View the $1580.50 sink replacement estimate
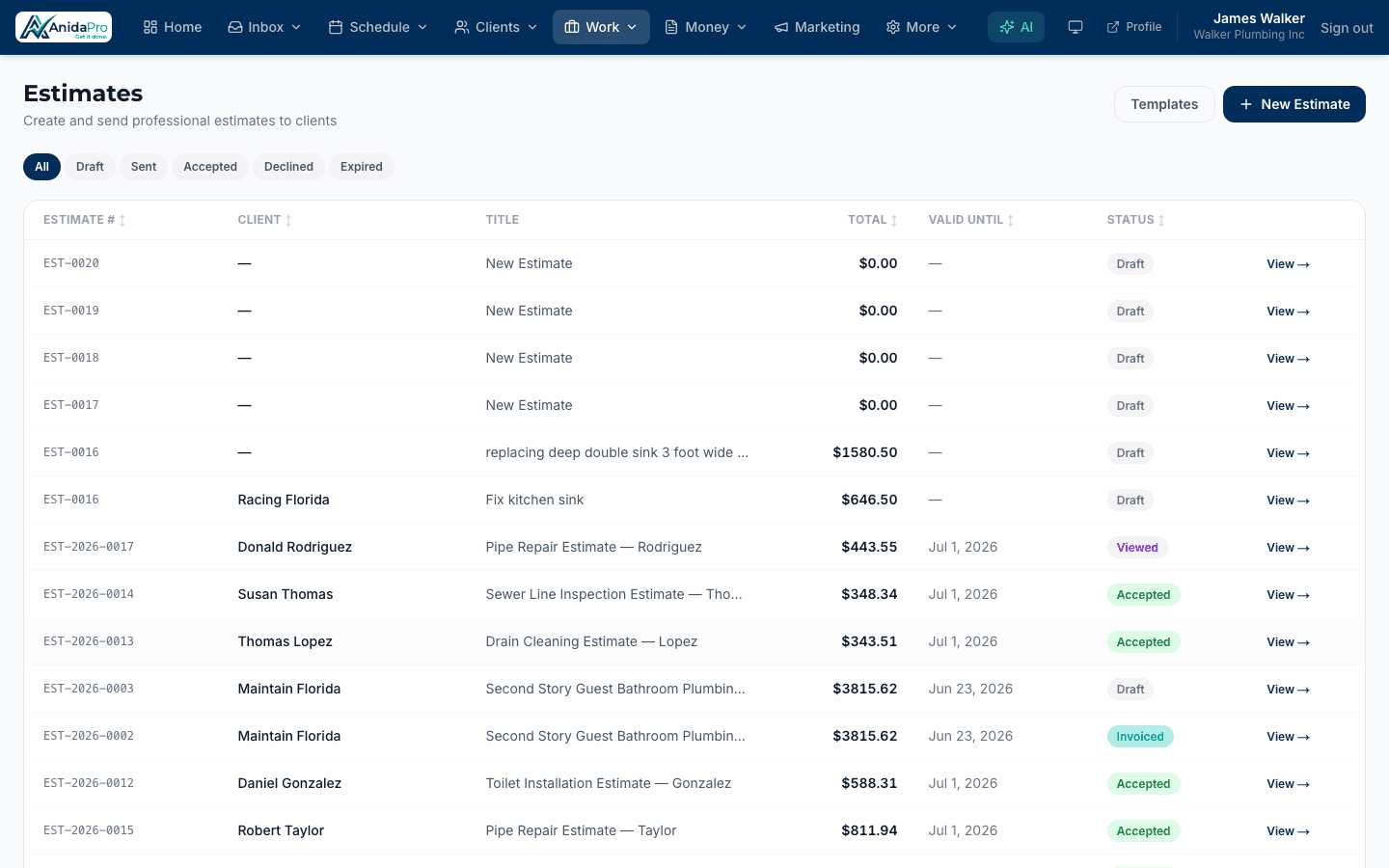The width and height of the screenshot is (1389, 868). pyautogui.click(x=1288, y=453)
